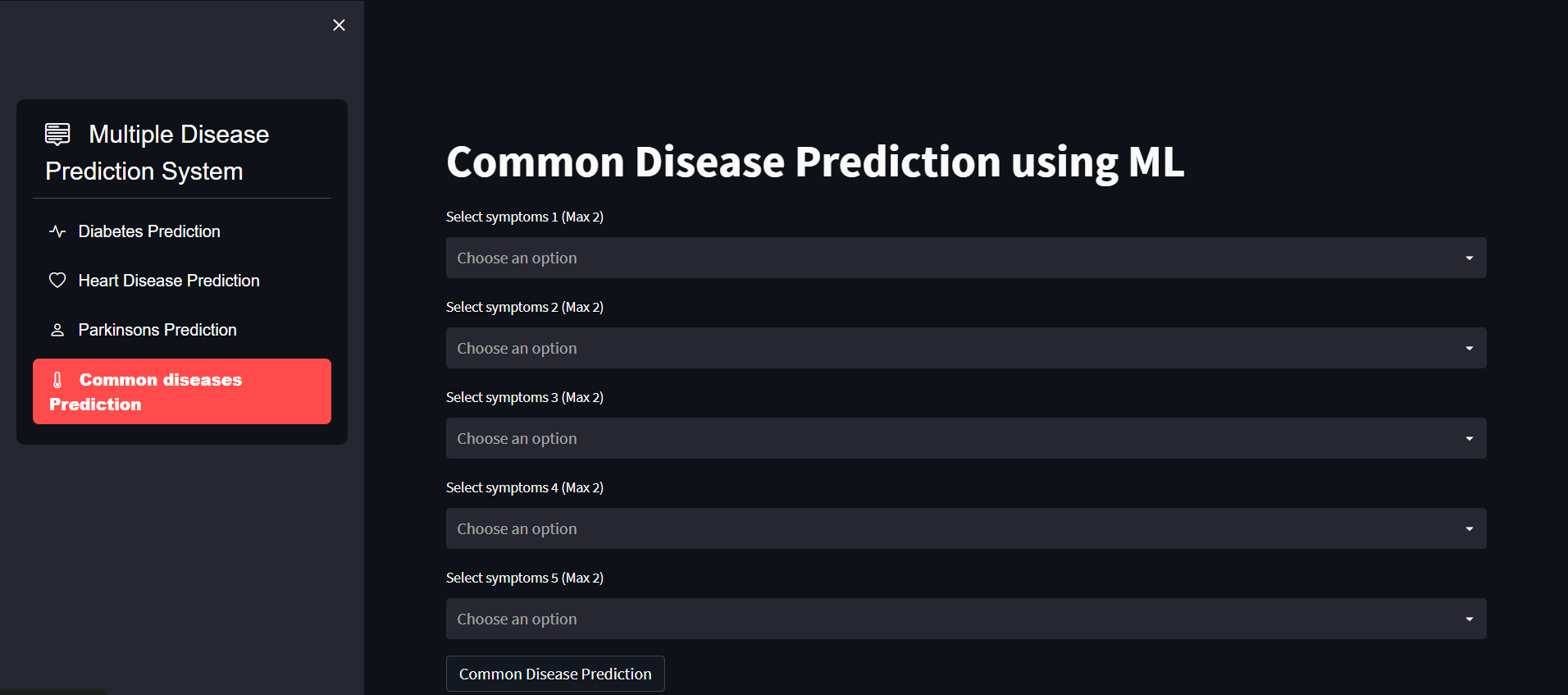The height and width of the screenshot is (695, 1568).
Task: Switch to Heart Disease Prediction
Action: [169, 281]
